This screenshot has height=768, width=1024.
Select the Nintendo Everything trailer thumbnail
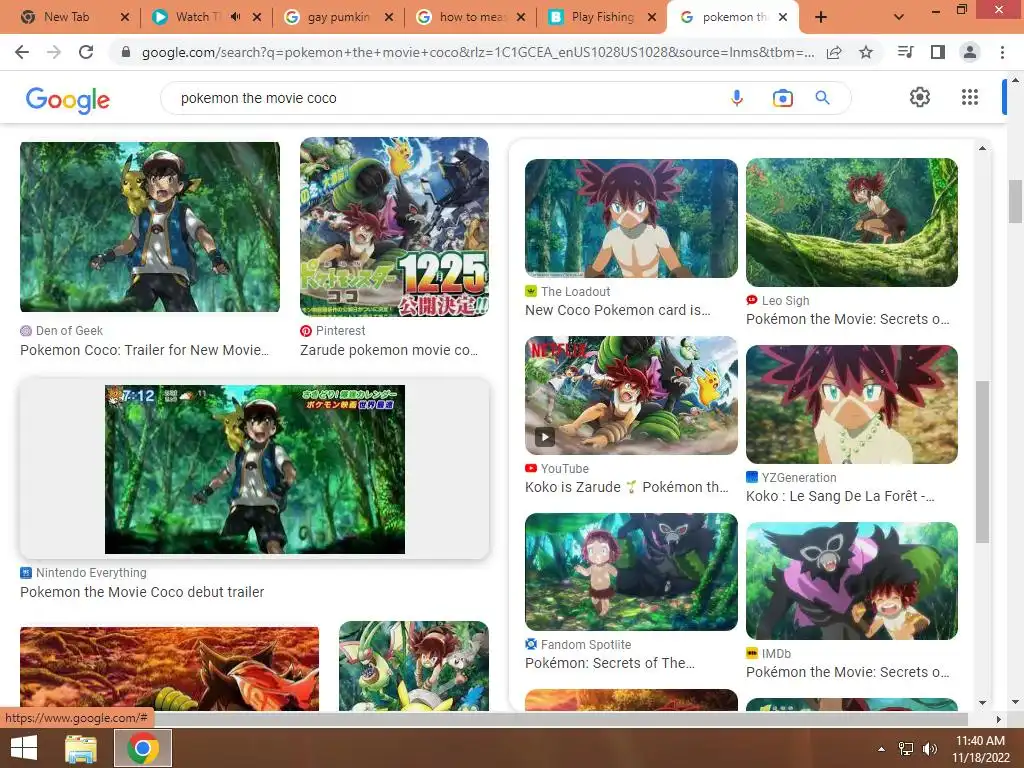255,468
